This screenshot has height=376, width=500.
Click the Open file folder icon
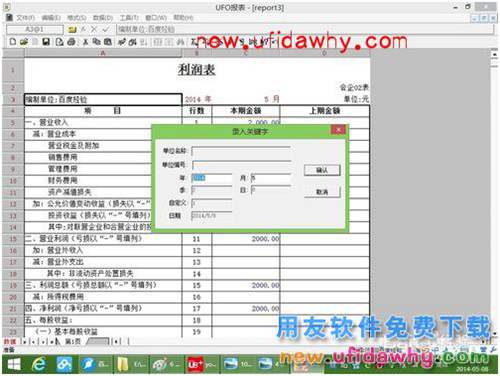tap(24, 42)
